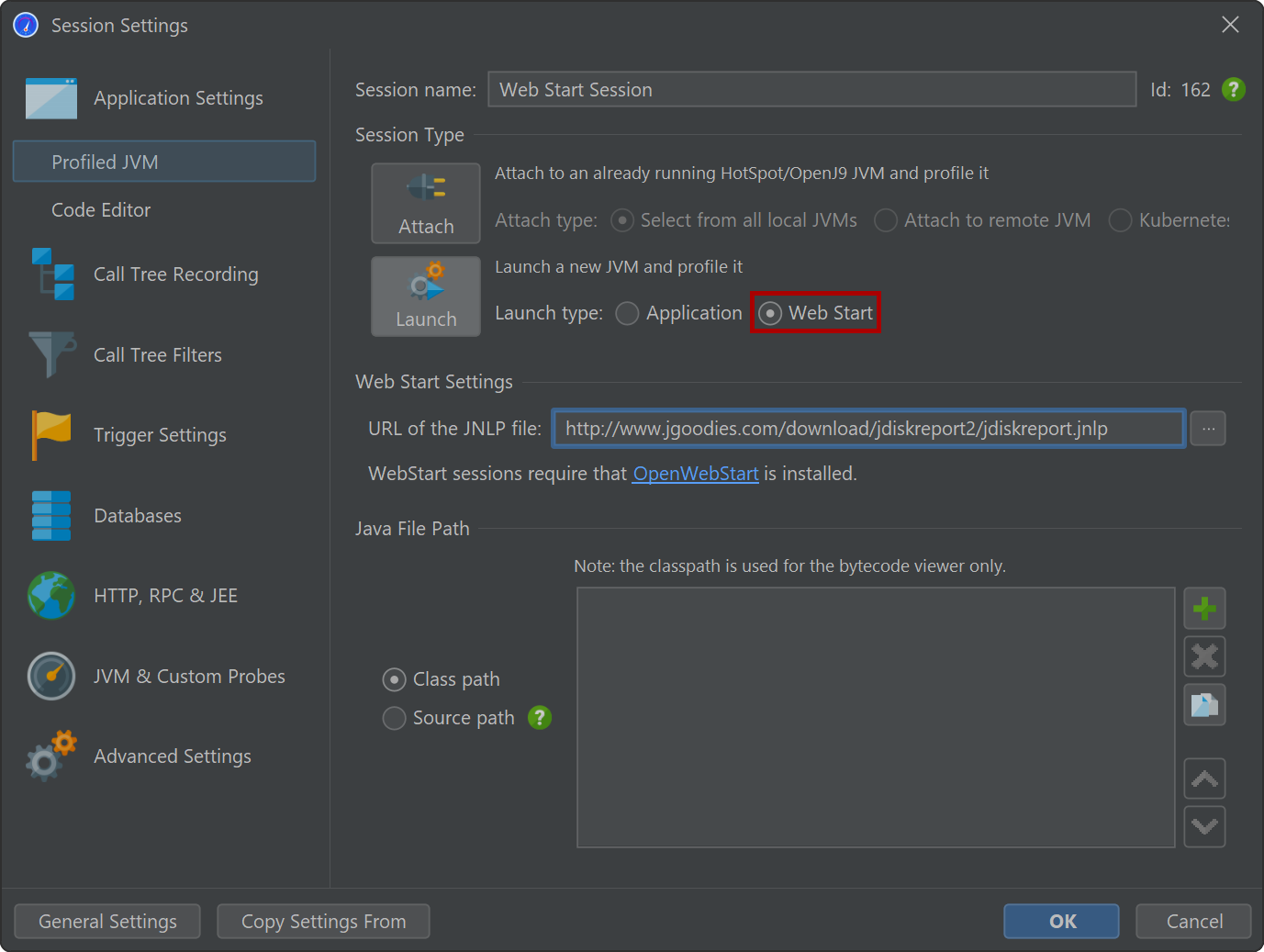Viewport: 1264px width, 952px height.
Task: Go to the Databases settings section
Action: pyautogui.click(x=138, y=516)
